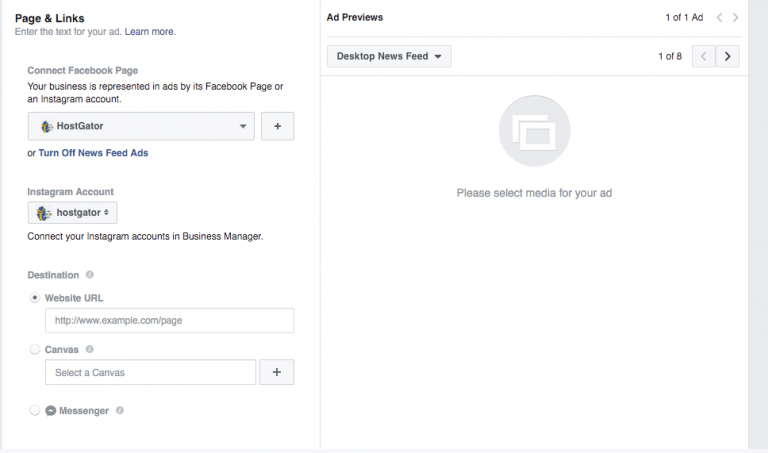Click the 'Connect Facebook Page' label
Viewport: 768px width, 453px height.
pyautogui.click(x=82, y=71)
